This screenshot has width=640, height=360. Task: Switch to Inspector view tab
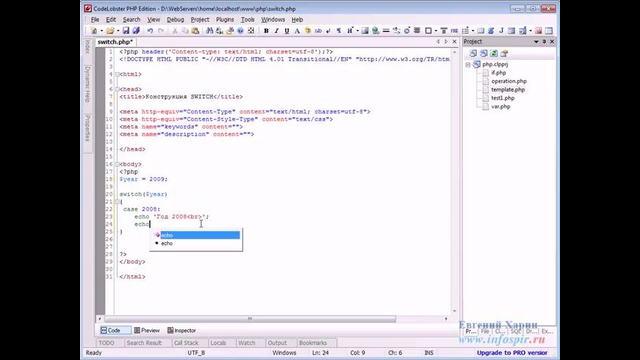pyautogui.click(x=182, y=330)
